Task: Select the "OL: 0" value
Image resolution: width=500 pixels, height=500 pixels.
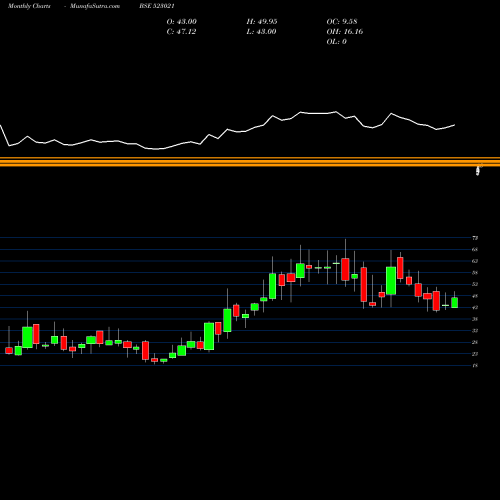Action: coord(337,42)
